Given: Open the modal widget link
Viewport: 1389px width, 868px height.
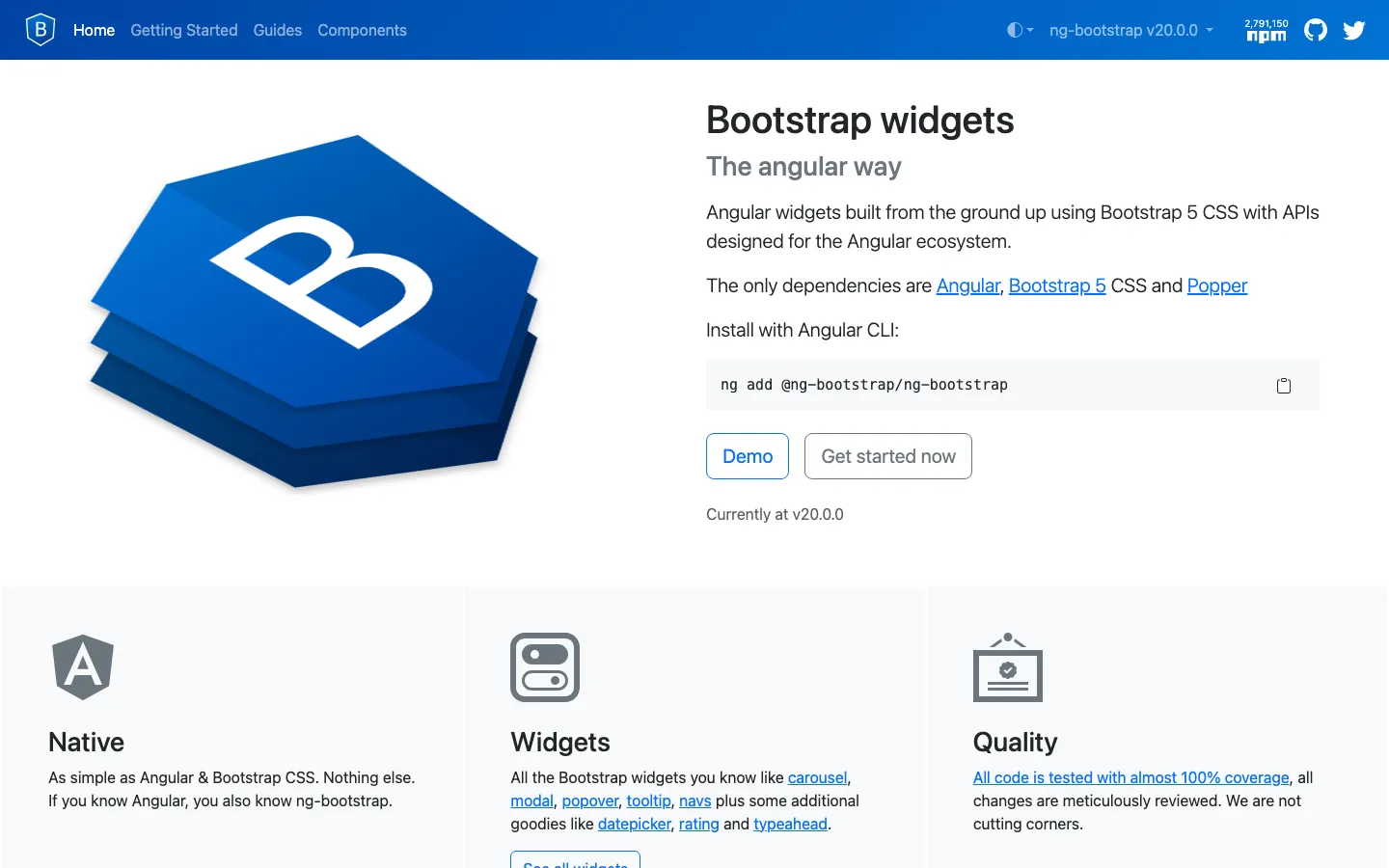Looking at the screenshot, I should [531, 800].
